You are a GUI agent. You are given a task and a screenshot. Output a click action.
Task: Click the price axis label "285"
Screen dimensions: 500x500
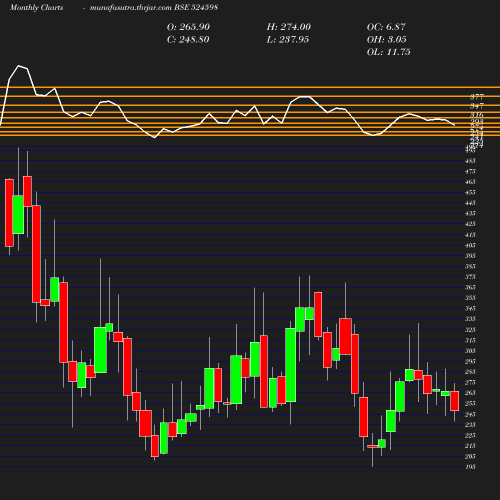[x=470, y=372]
